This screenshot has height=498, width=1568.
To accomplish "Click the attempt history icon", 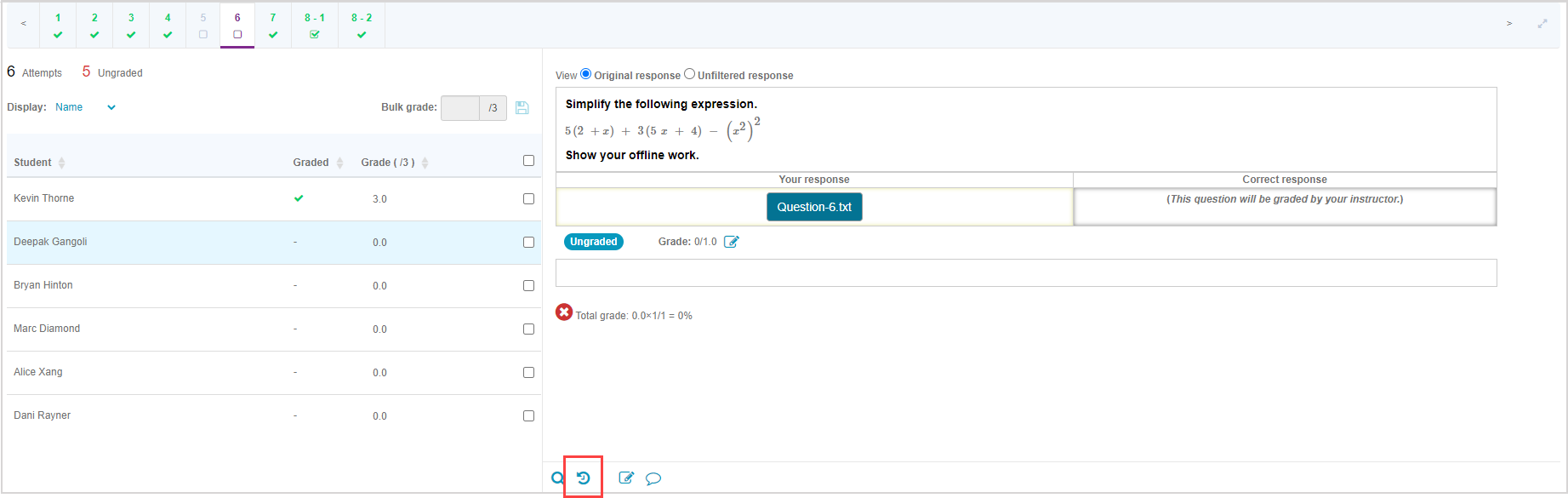I will click(584, 478).
